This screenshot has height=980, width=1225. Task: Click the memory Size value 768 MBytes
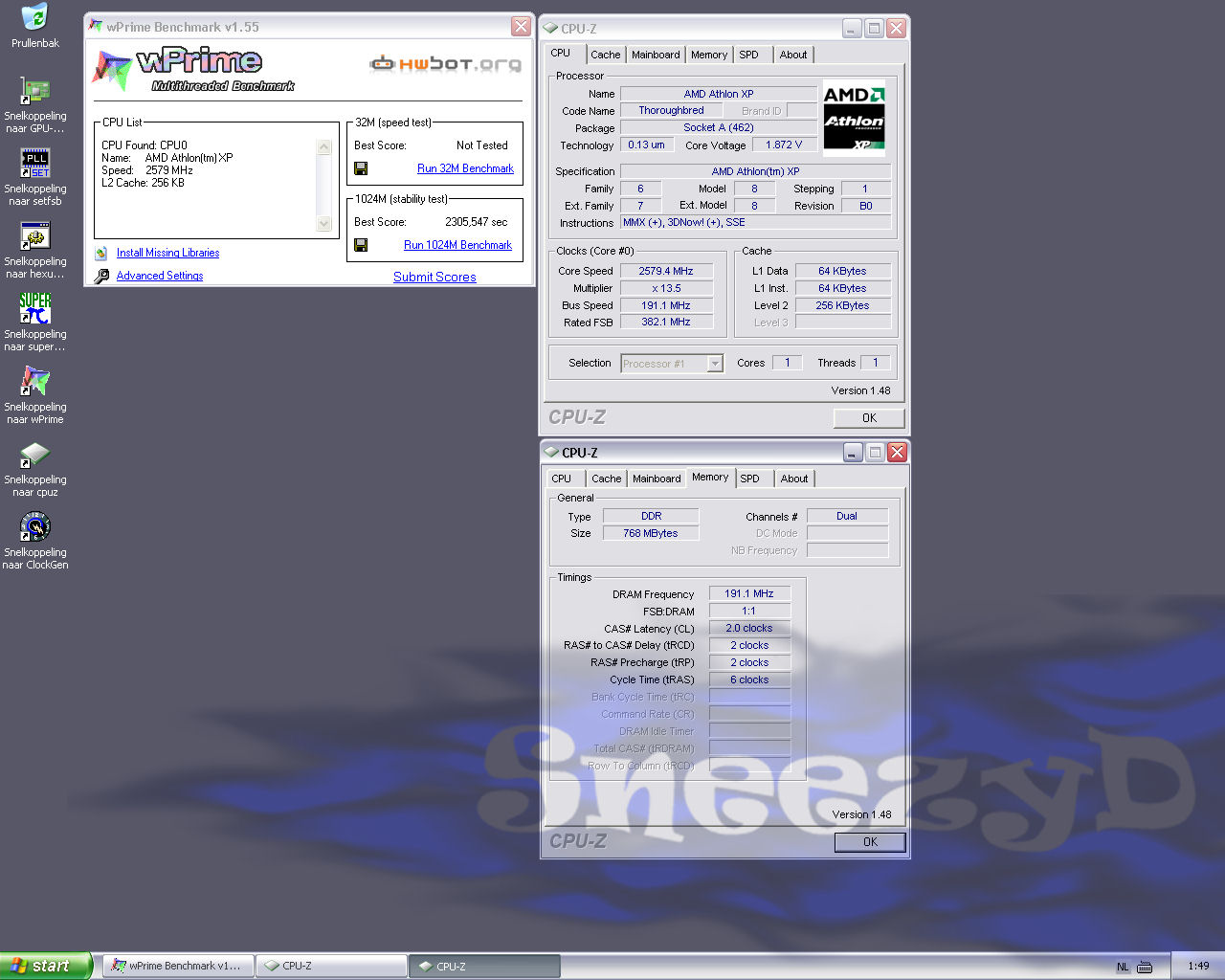651,534
